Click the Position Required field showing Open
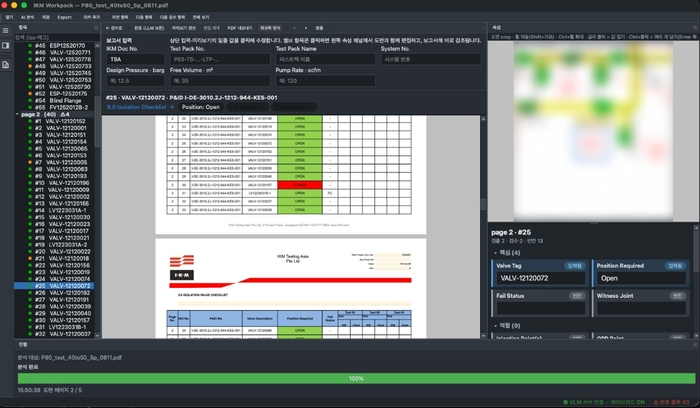700x408 pixels. click(x=641, y=278)
